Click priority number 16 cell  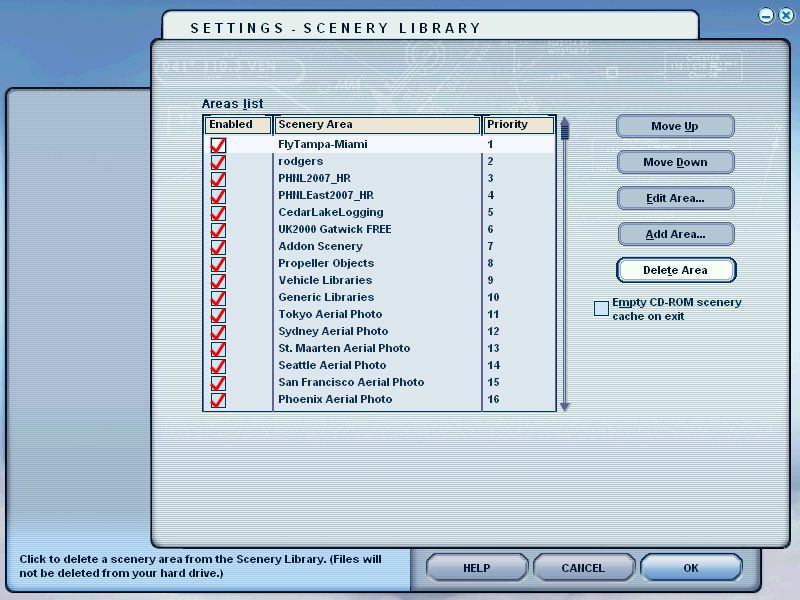(x=493, y=399)
